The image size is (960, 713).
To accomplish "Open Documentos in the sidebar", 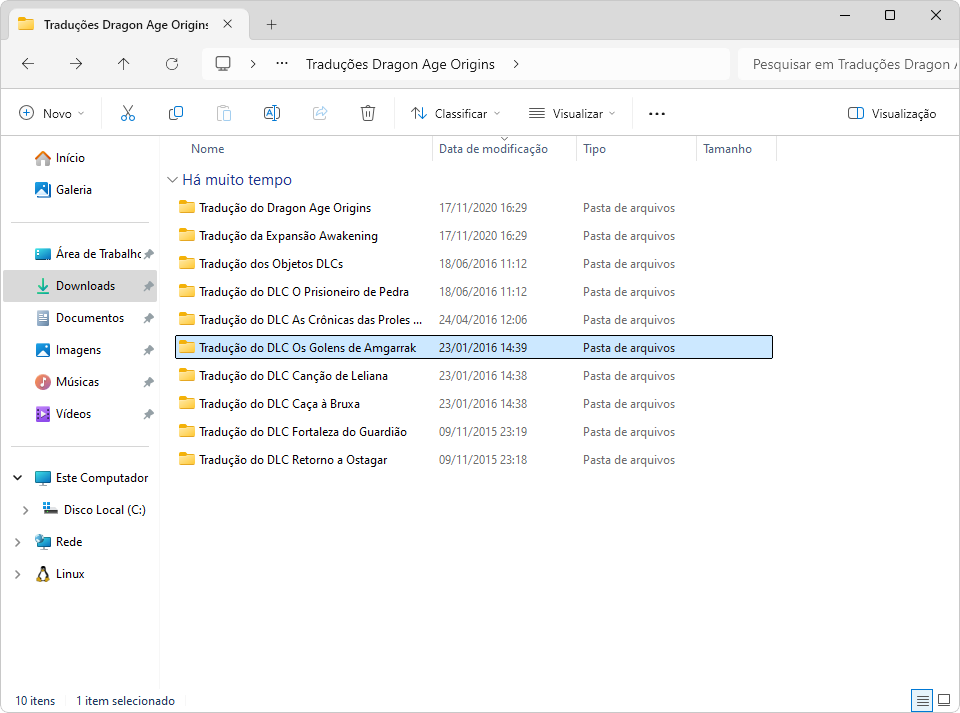I will tap(80, 318).
